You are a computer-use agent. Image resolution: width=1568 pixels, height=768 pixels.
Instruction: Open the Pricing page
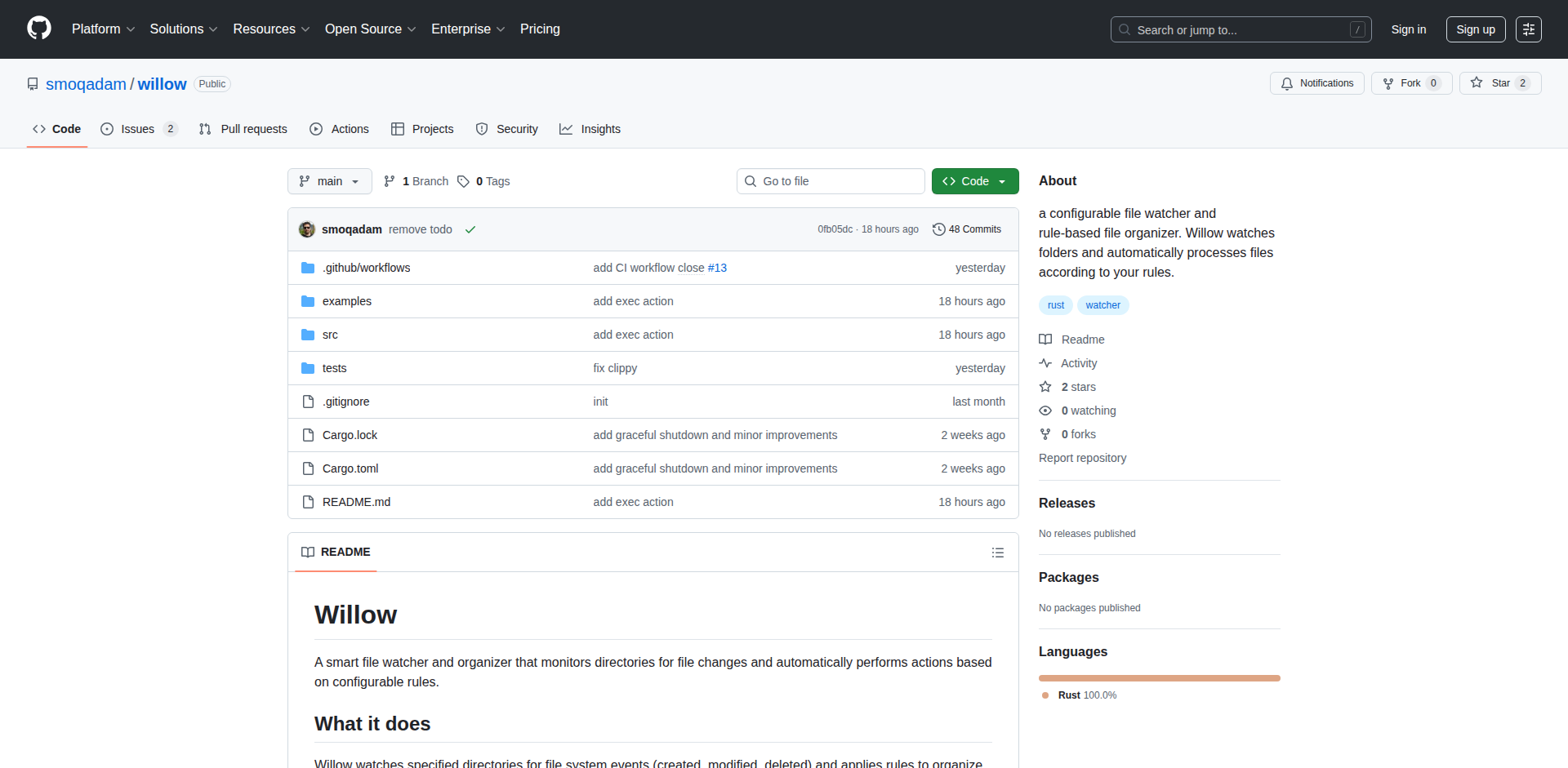coord(540,29)
